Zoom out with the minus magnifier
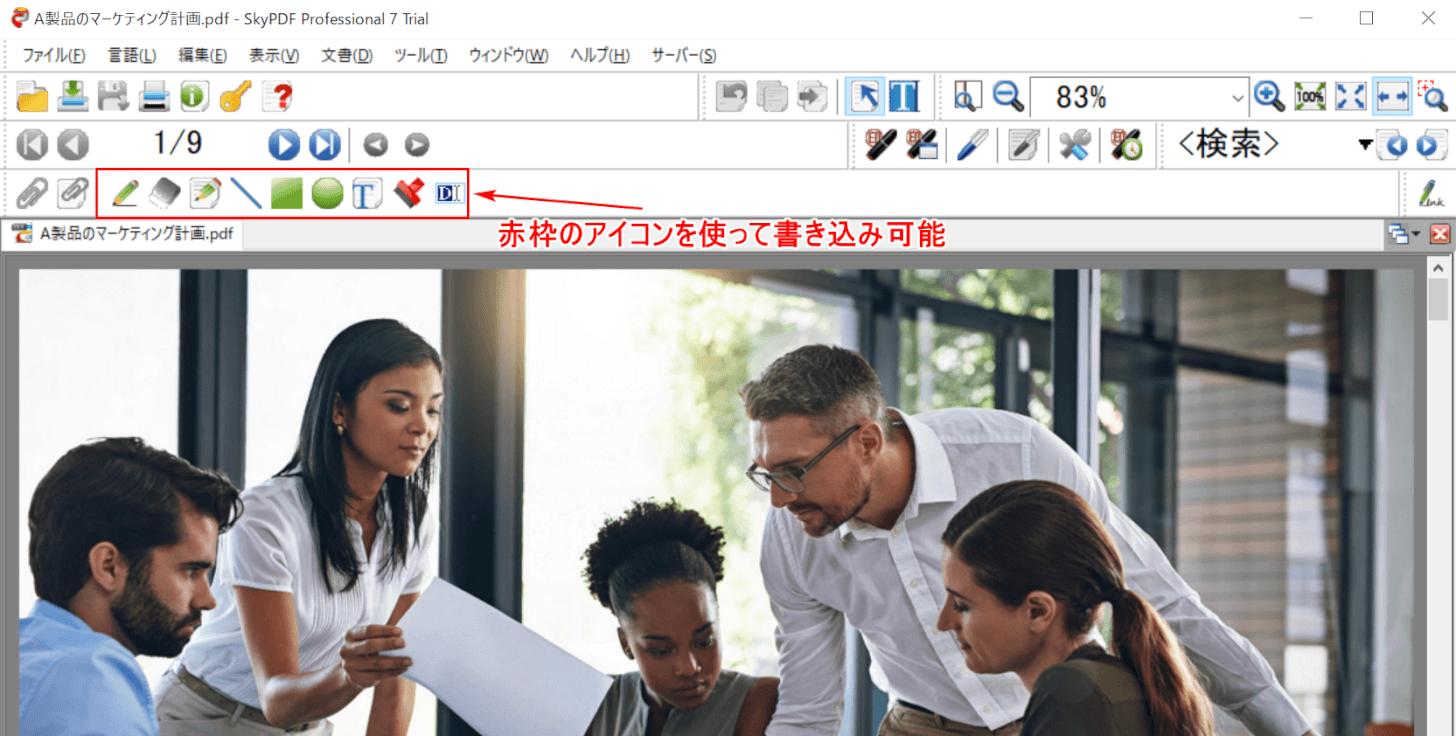 1008,96
